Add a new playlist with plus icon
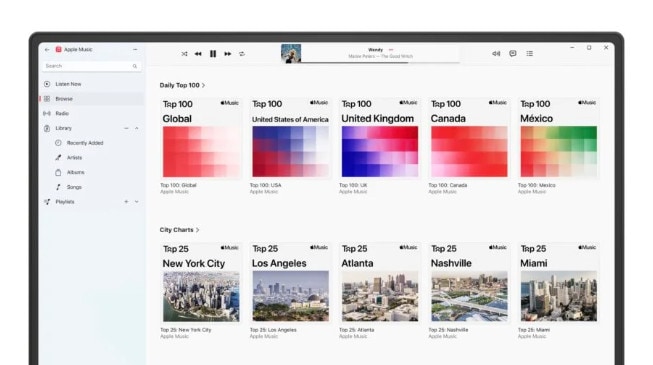This screenshot has height=365, width=653. pos(126,202)
